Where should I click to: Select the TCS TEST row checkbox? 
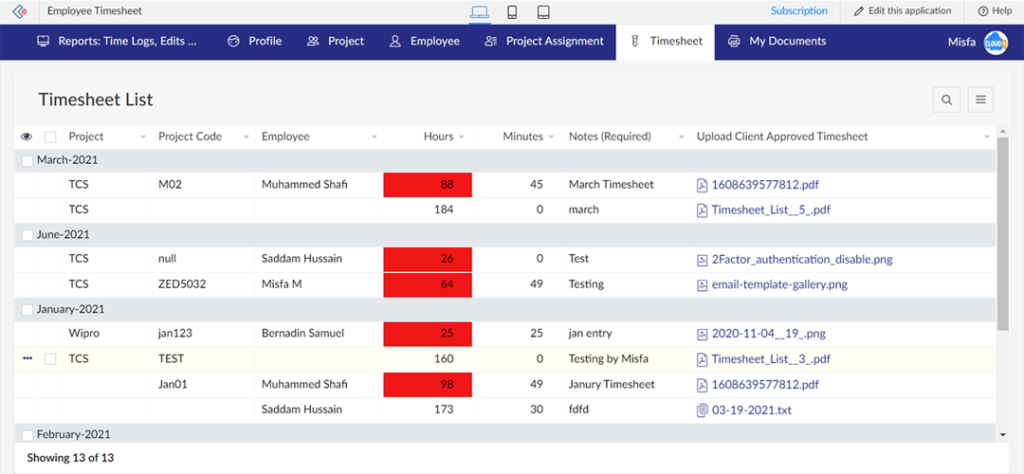coord(50,359)
